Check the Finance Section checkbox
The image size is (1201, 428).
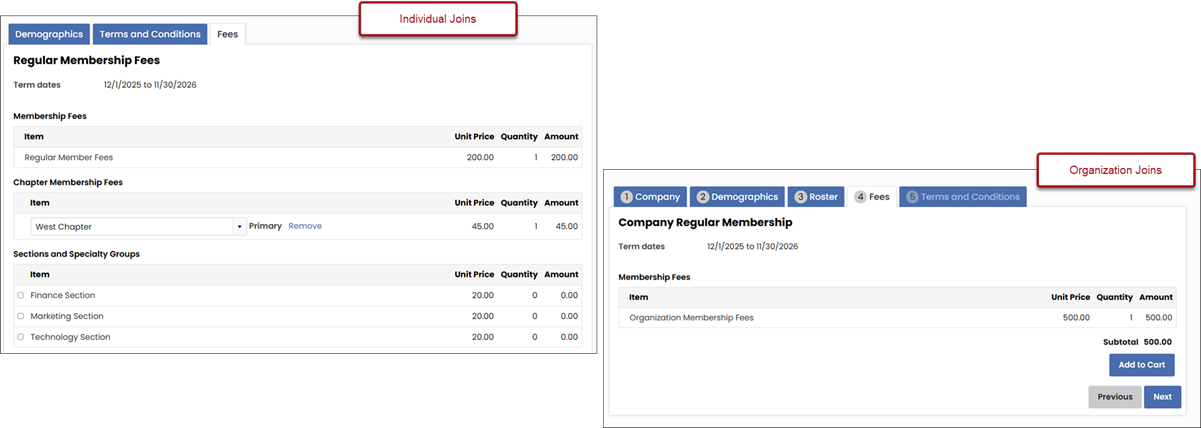(21, 295)
